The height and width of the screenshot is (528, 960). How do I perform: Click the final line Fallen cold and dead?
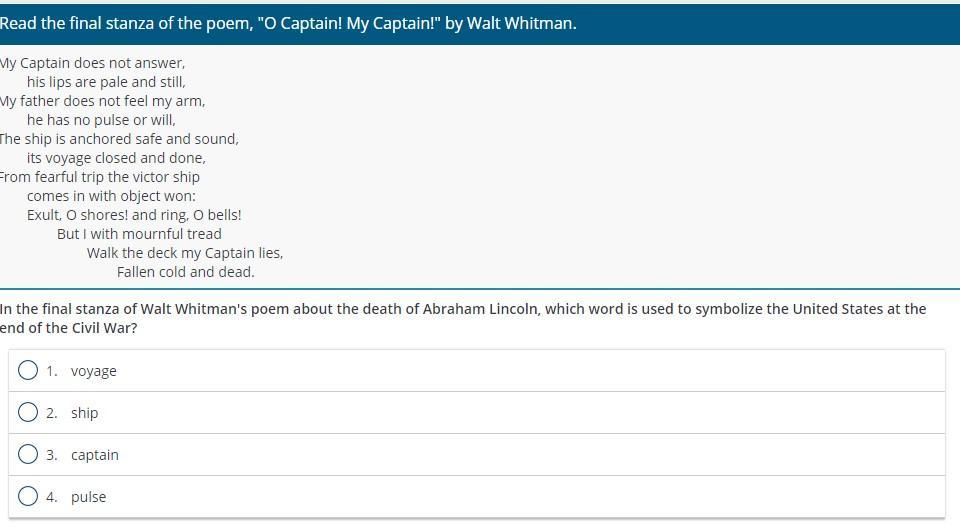point(185,272)
